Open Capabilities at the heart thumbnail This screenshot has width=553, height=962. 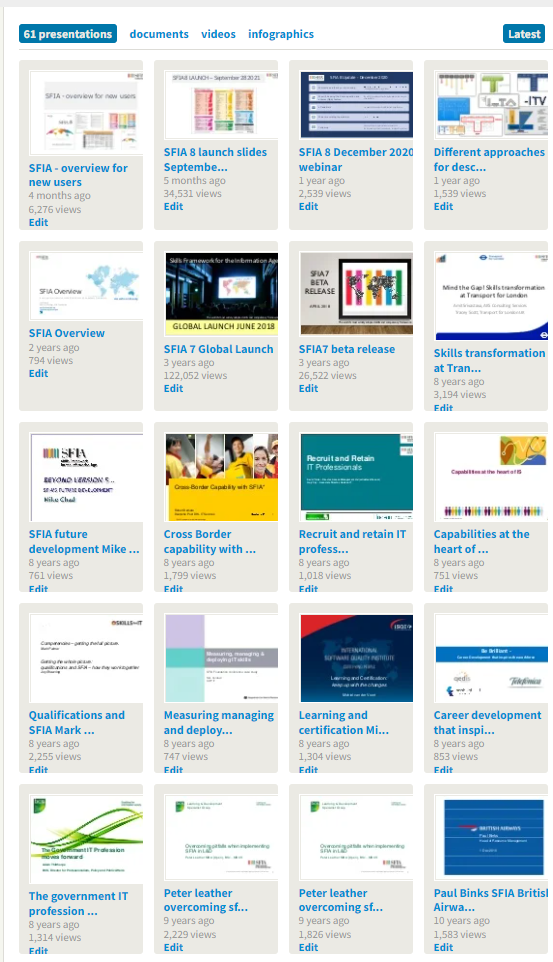pos(491,477)
